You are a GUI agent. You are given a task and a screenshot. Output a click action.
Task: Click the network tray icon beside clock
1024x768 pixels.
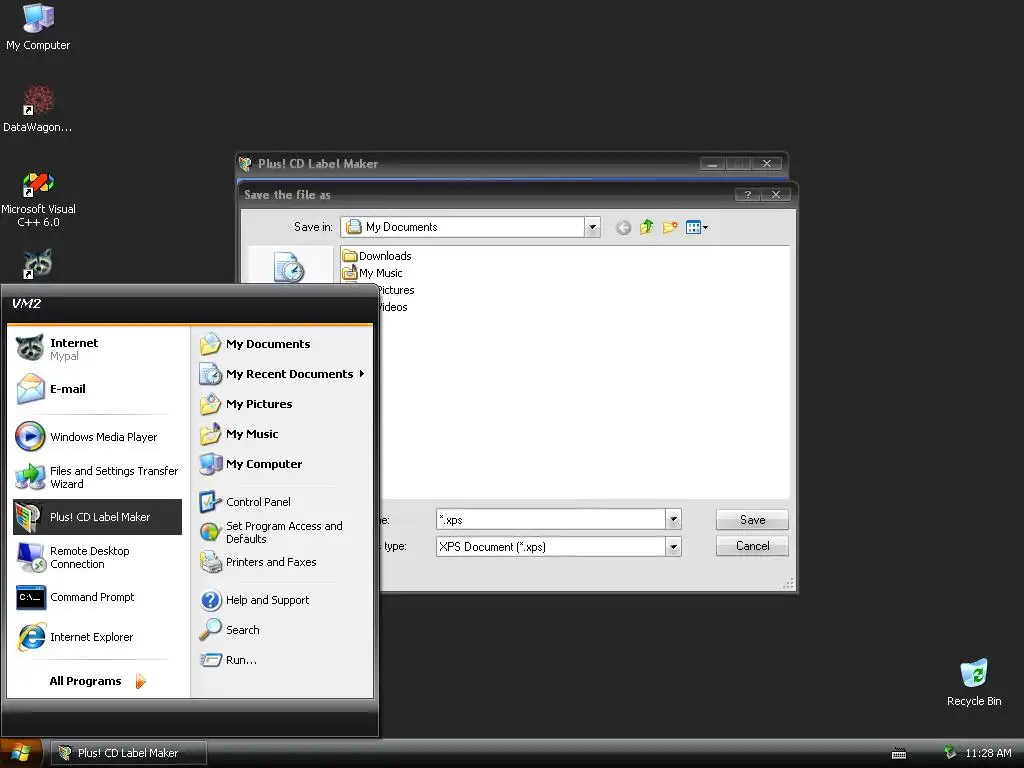[950, 753]
